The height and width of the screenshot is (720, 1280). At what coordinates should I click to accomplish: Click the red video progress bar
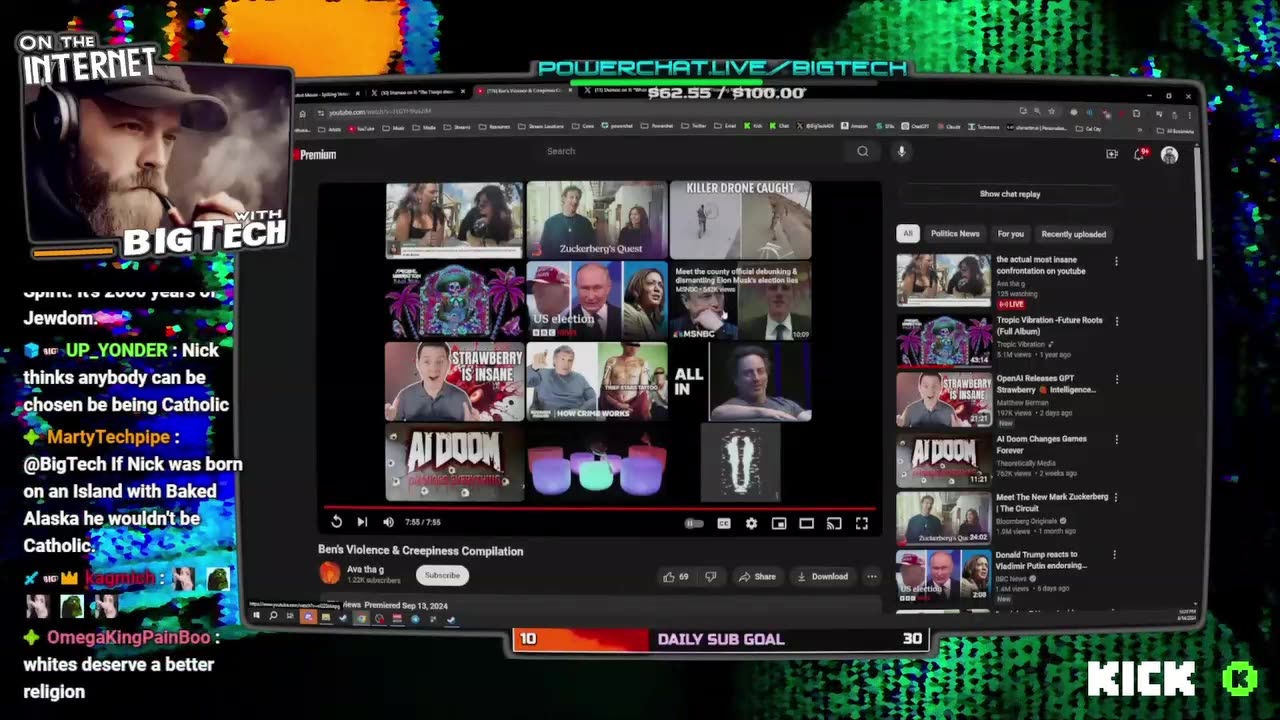[x=600, y=508]
